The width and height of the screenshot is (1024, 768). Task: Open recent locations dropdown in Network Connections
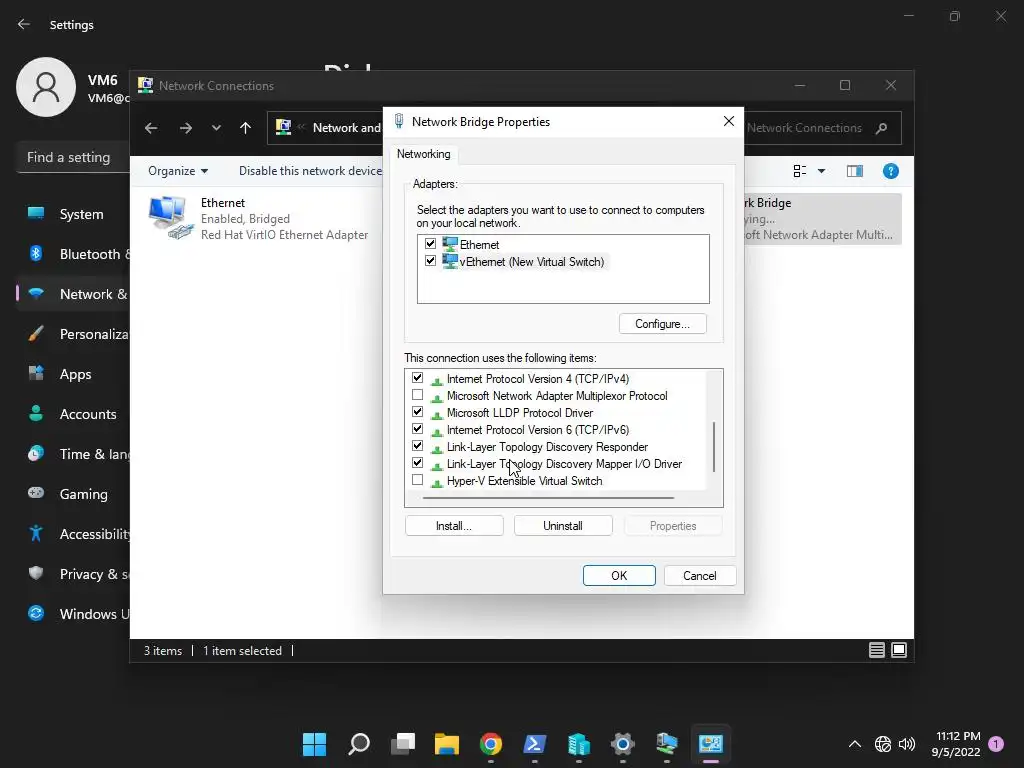pyautogui.click(x=216, y=128)
